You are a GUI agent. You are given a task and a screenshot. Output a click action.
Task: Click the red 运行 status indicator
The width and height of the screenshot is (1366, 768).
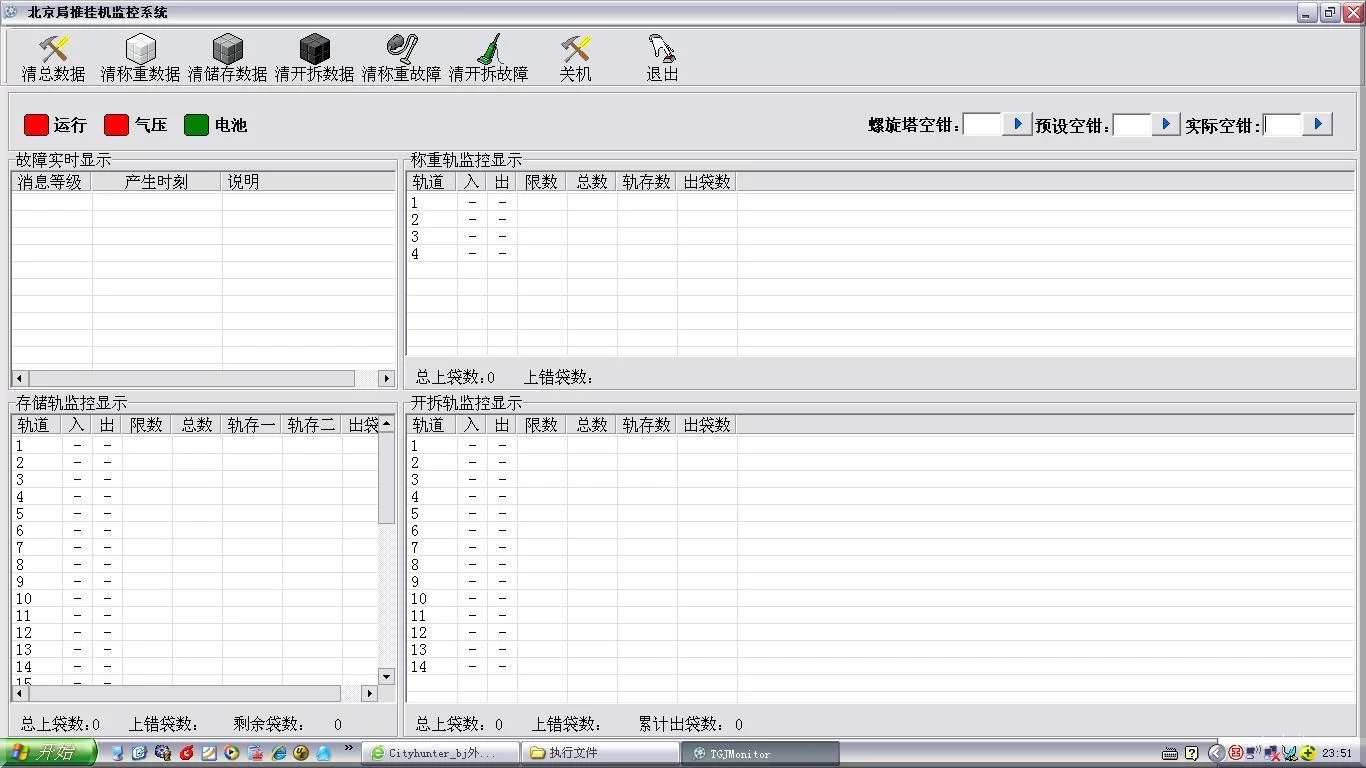click(x=37, y=125)
